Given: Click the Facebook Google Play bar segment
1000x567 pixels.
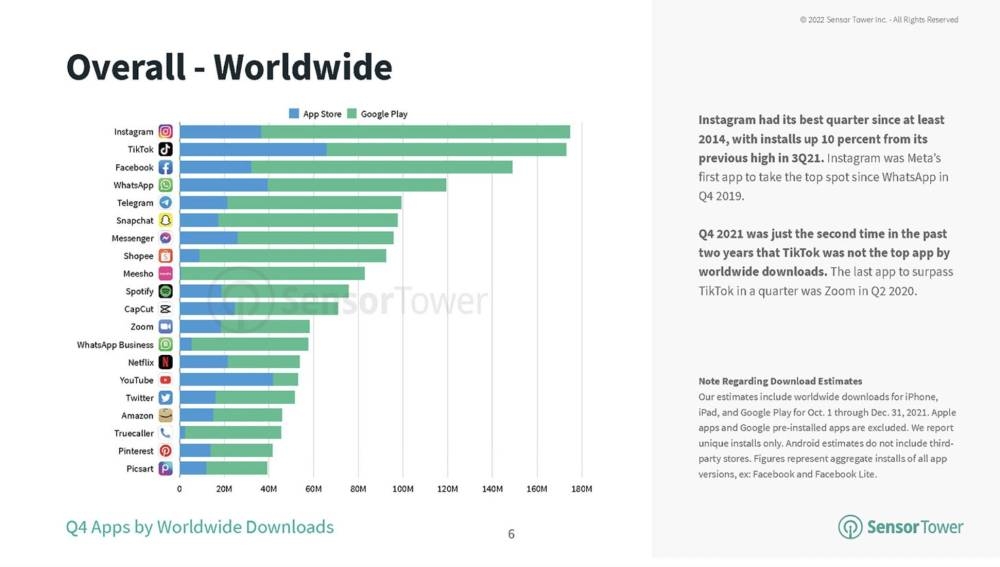Looking at the screenshot, I should (381, 167).
